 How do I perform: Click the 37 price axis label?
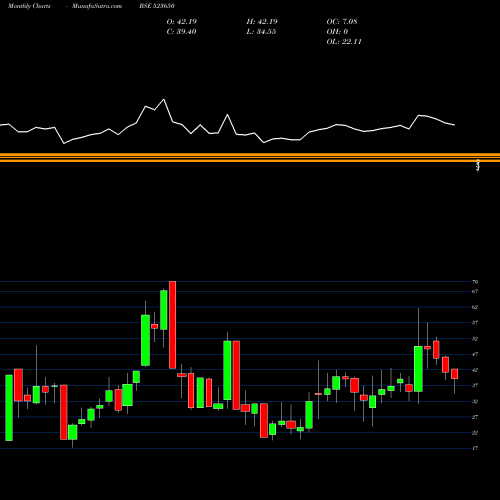click(475, 386)
